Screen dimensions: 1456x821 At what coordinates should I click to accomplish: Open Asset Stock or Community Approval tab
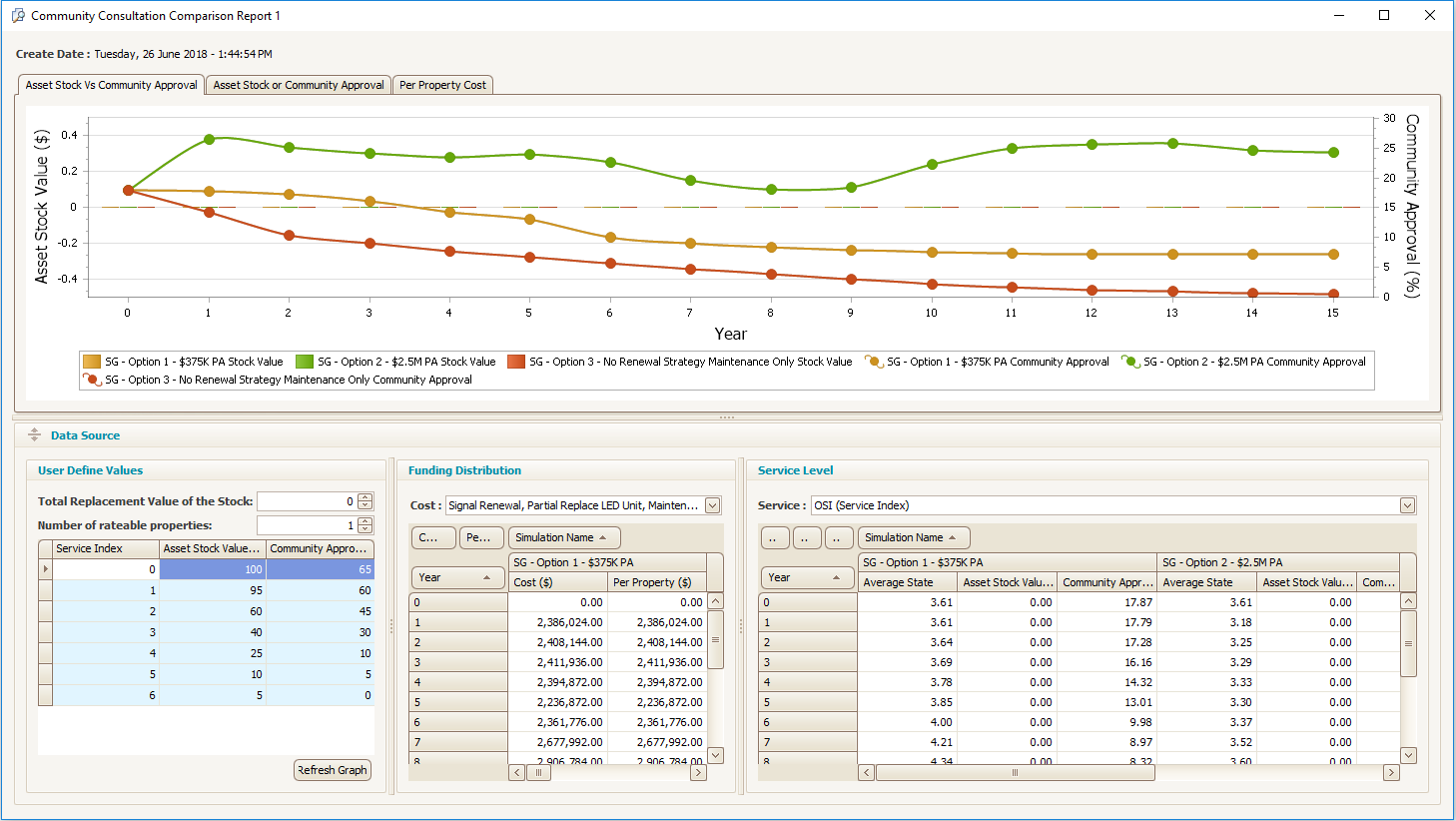point(298,85)
